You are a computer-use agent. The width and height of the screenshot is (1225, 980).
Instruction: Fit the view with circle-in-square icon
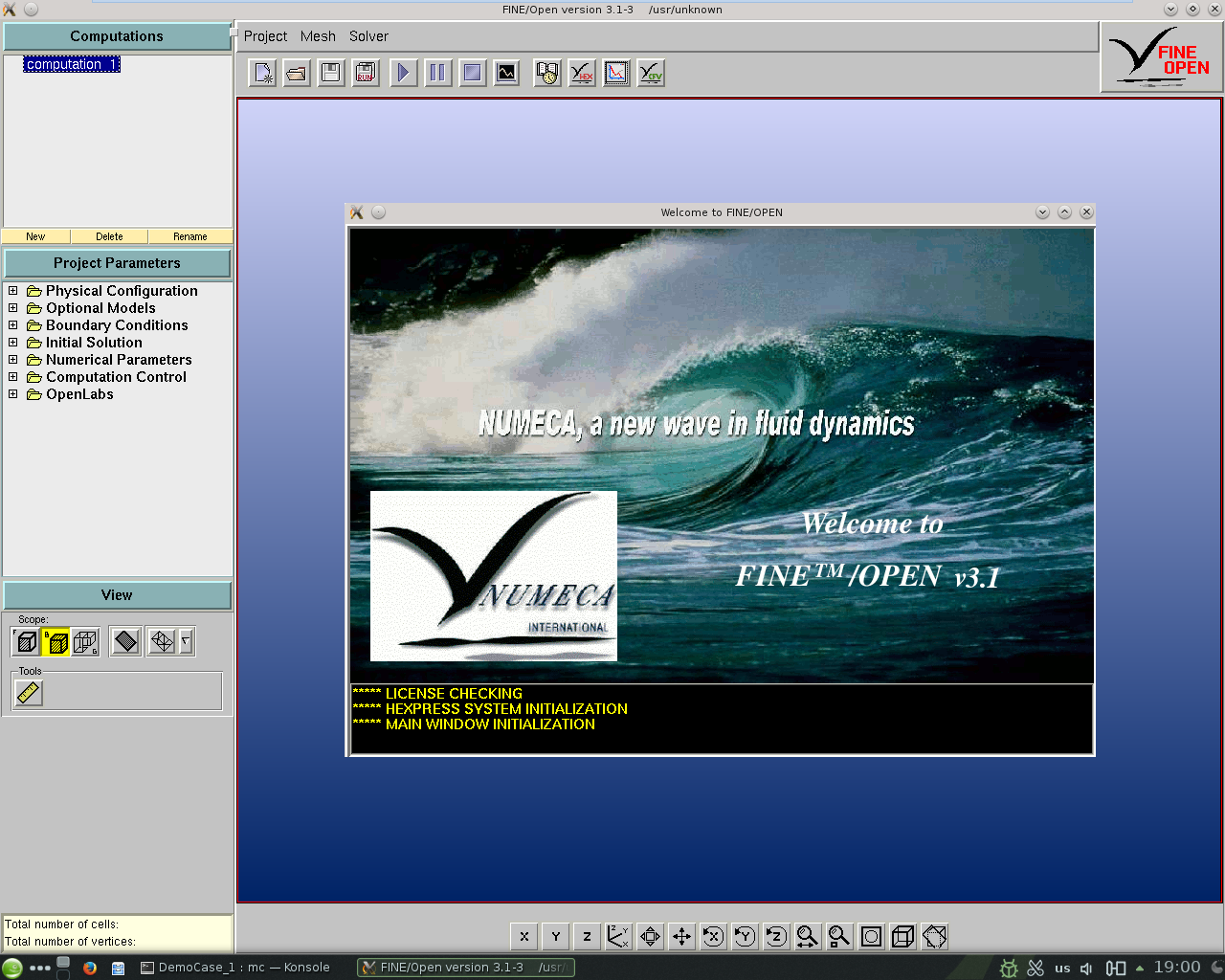pos(872,936)
